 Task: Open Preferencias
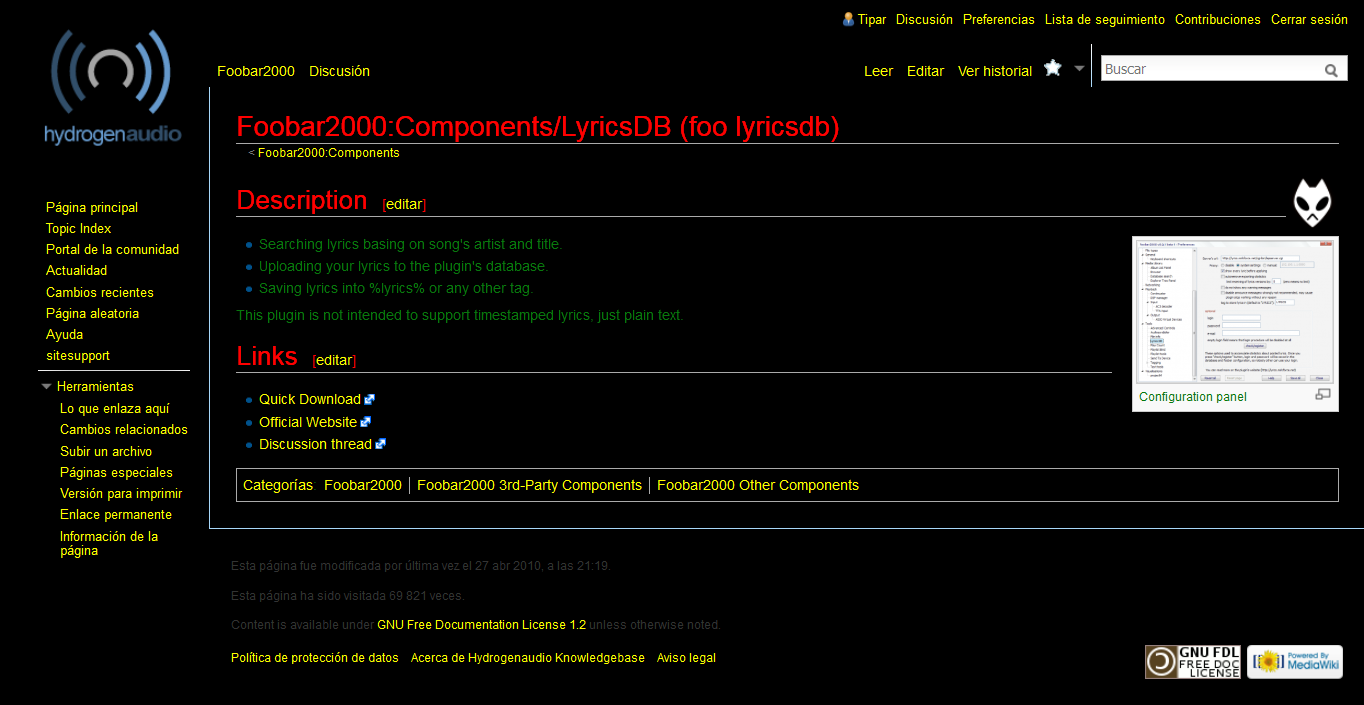pos(999,19)
